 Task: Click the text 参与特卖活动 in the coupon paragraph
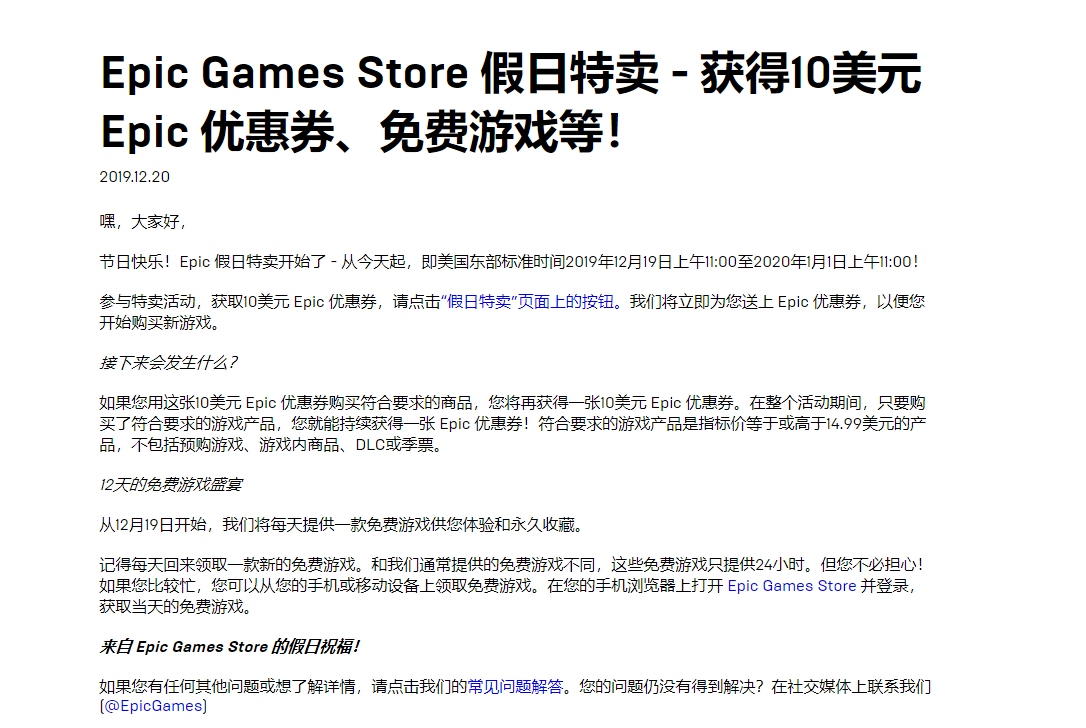coord(147,302)
